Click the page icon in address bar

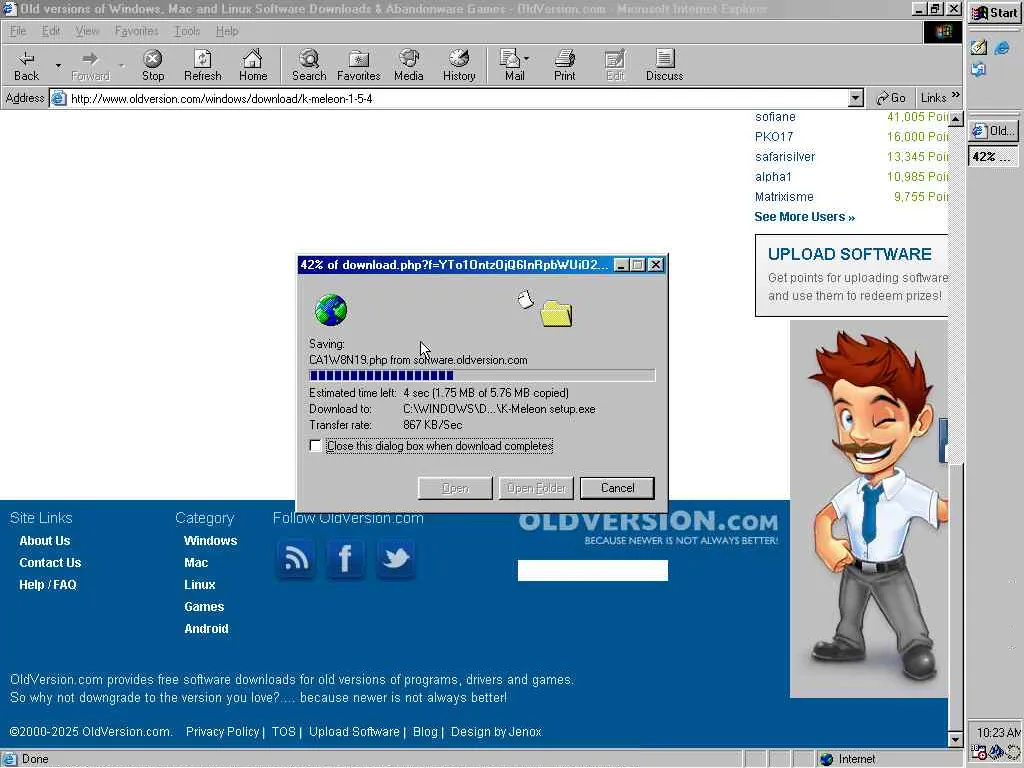(x=59, y=99)
